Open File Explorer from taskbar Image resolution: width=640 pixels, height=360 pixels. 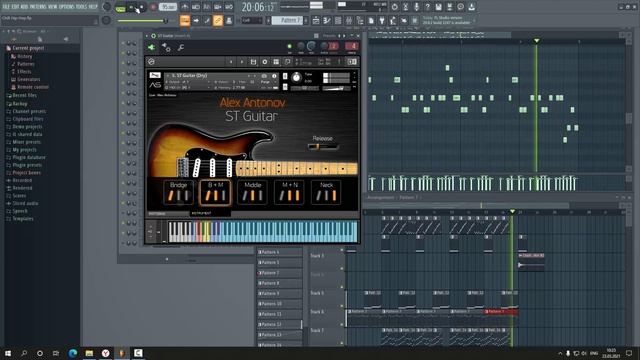click(89, 353)
